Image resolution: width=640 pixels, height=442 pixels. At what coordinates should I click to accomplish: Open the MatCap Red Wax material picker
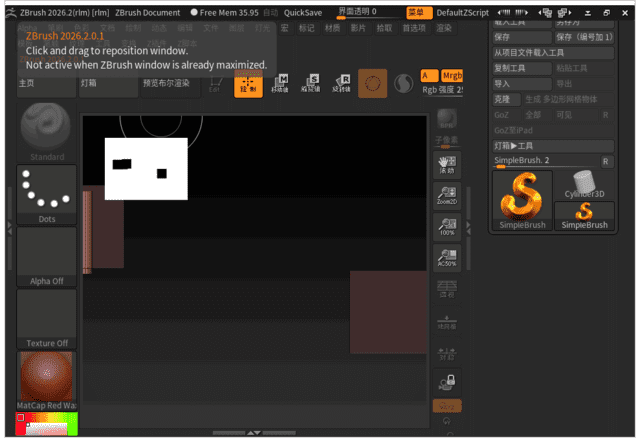tap(46, 378)
